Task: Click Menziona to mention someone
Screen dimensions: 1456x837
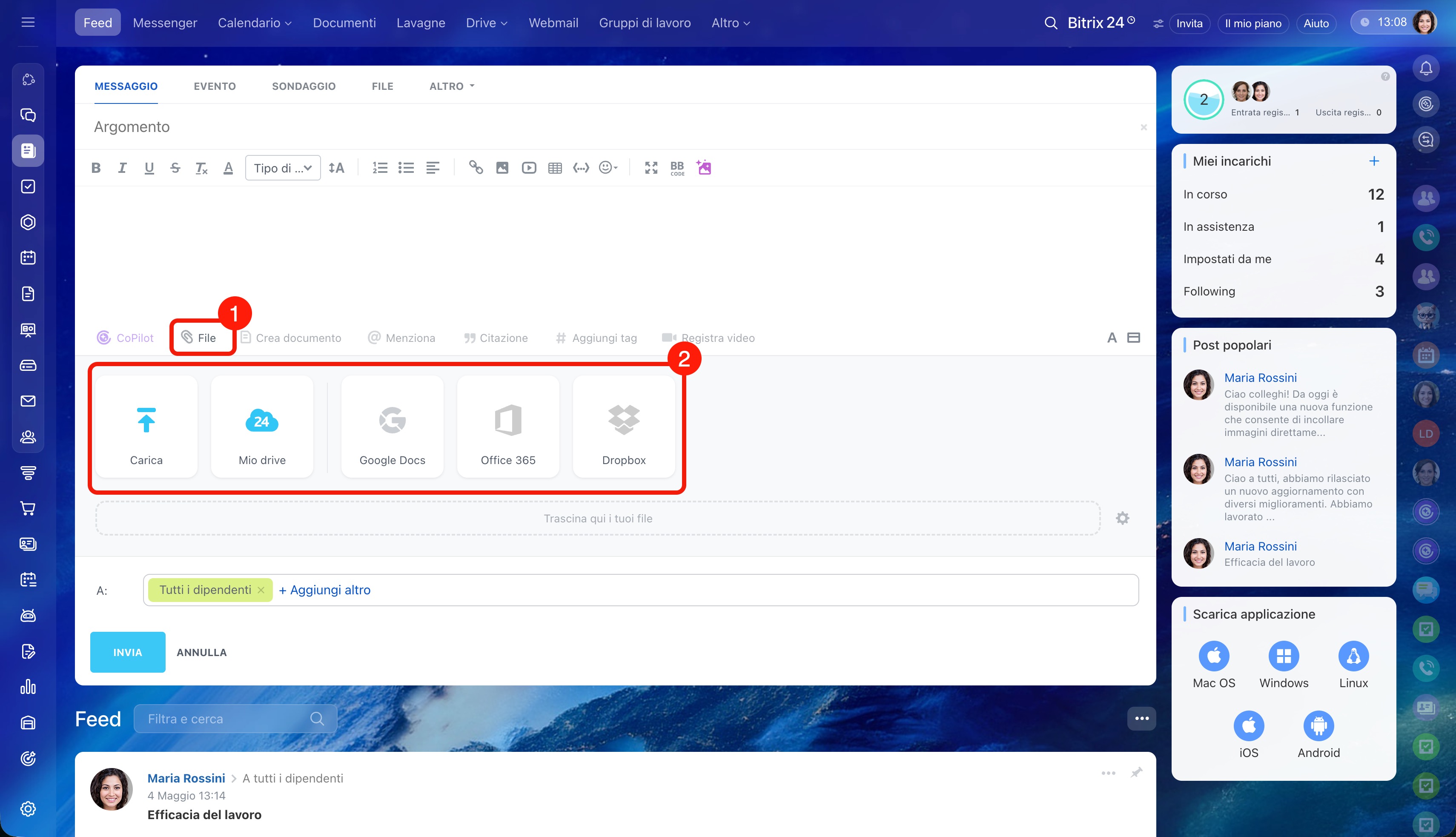Action: pos(401,338)
